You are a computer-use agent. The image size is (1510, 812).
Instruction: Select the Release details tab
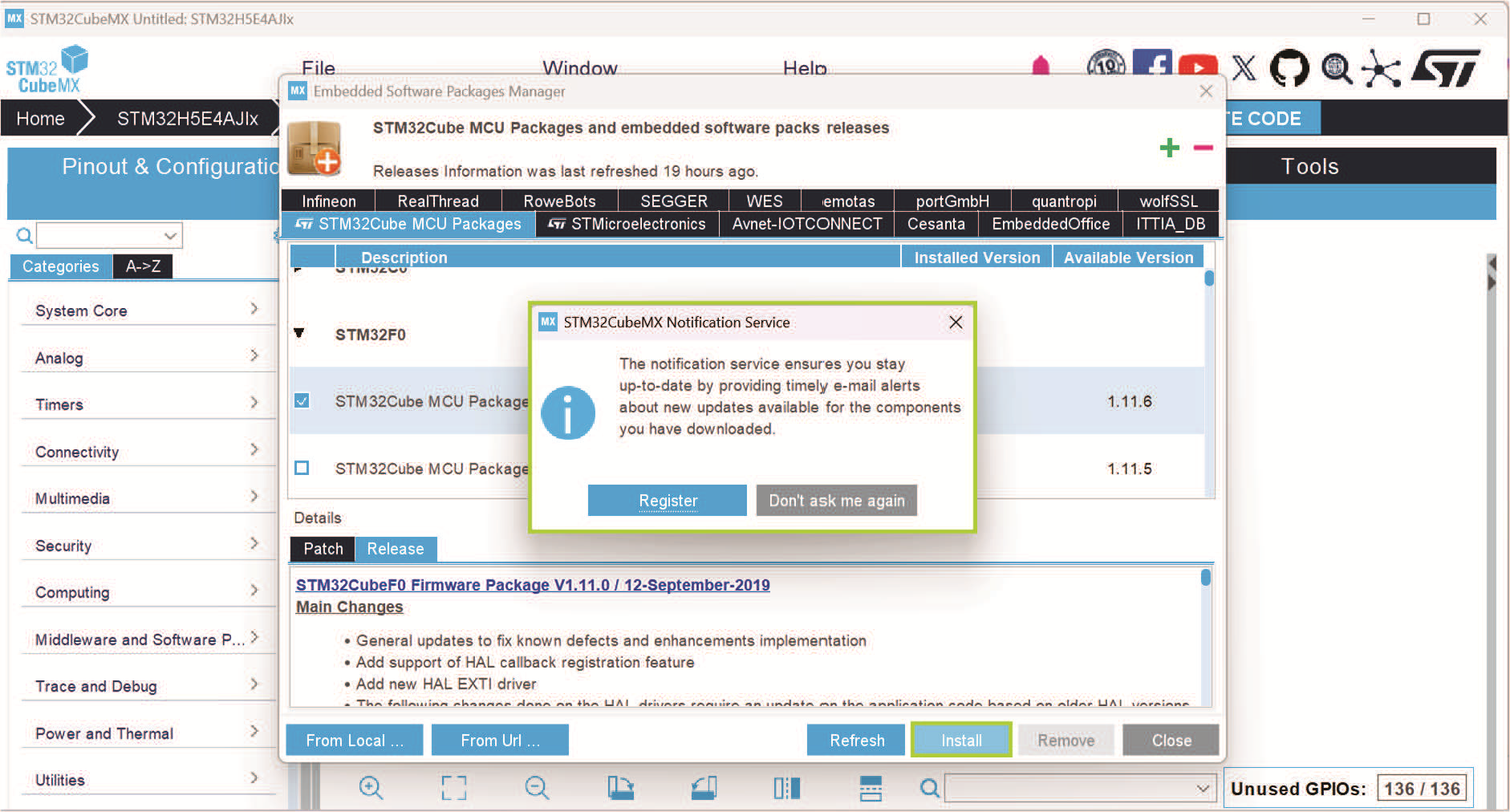[x=396, y=549]
